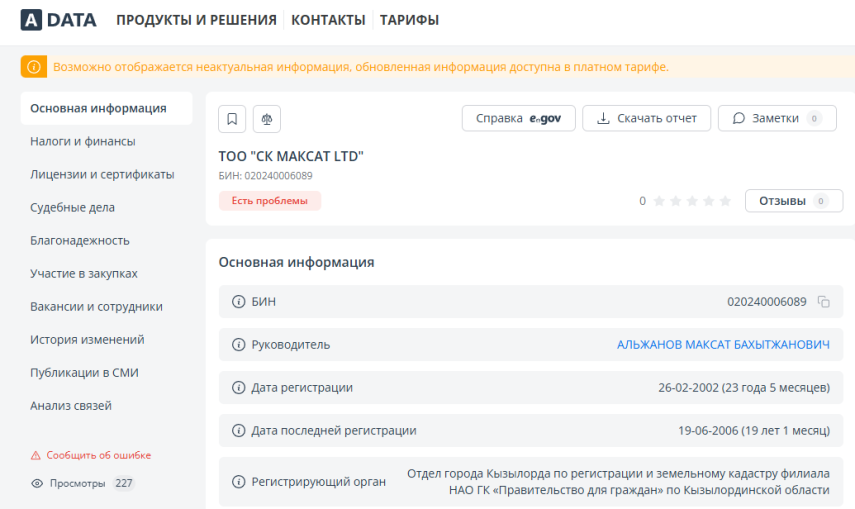Screen dimensions: 855x509
Task: Click info icon next to Дата регистрации
Action: tap(238, 388)
